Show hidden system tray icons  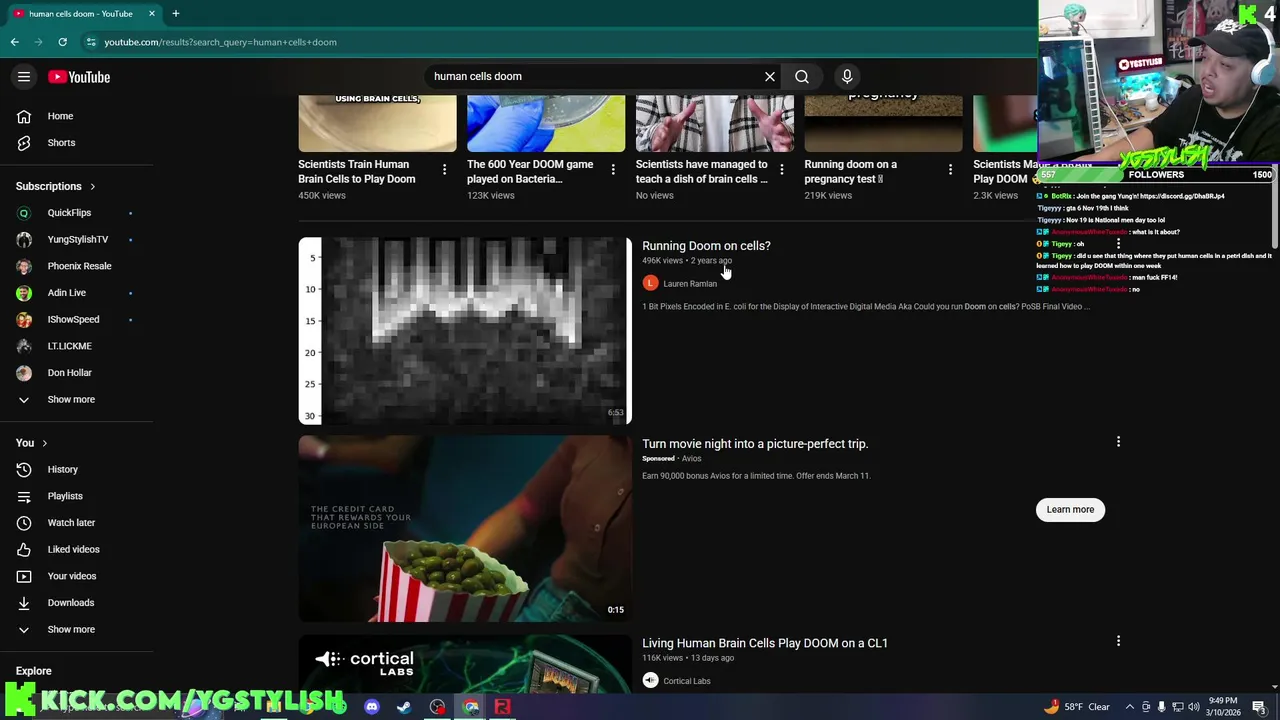pos(1130,707)
